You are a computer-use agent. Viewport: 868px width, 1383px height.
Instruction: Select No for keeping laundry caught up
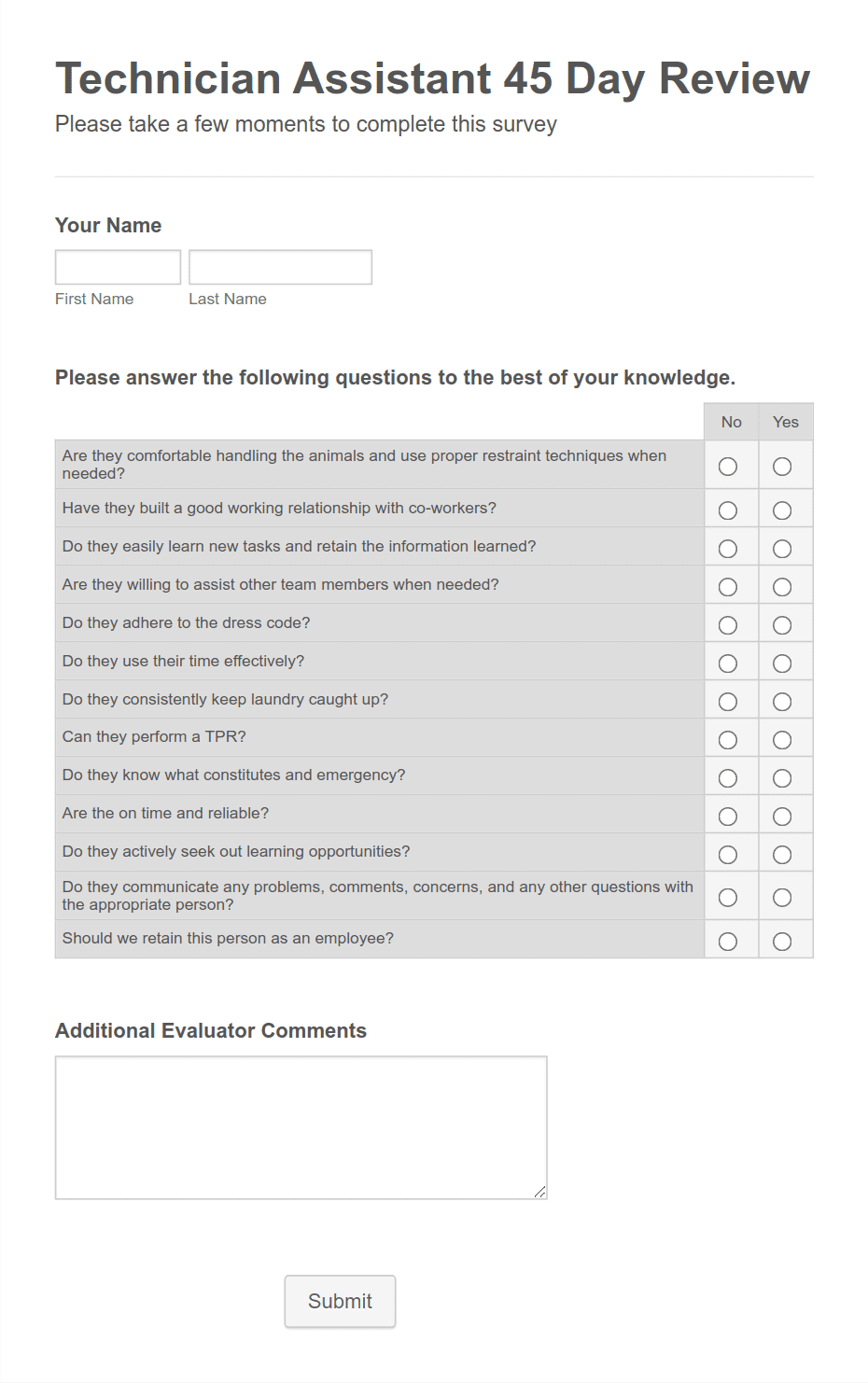pyautogui.click(x=730, y=701)
